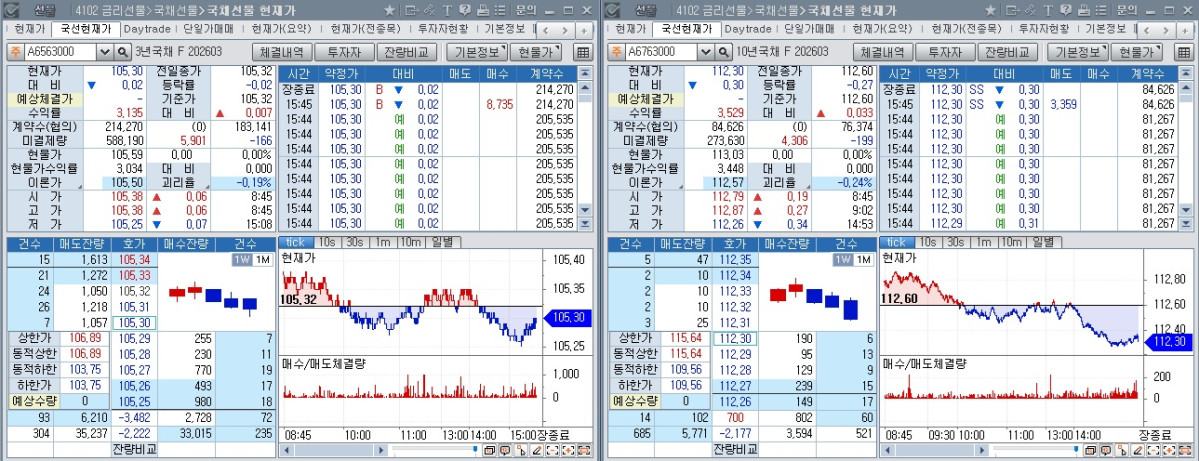Switch to 단일가매매 tab in left window
This screenshot has height=461, width=1199.
pyautogui.click(x=210, y=29)
